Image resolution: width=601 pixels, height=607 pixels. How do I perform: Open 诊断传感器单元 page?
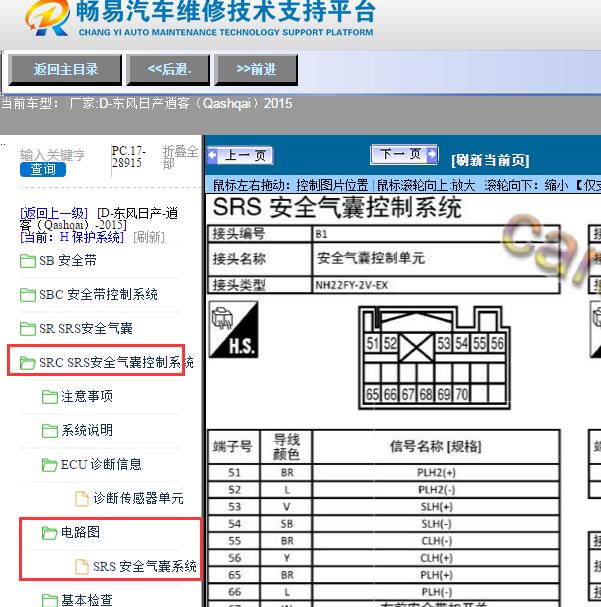tap(138, 499)
